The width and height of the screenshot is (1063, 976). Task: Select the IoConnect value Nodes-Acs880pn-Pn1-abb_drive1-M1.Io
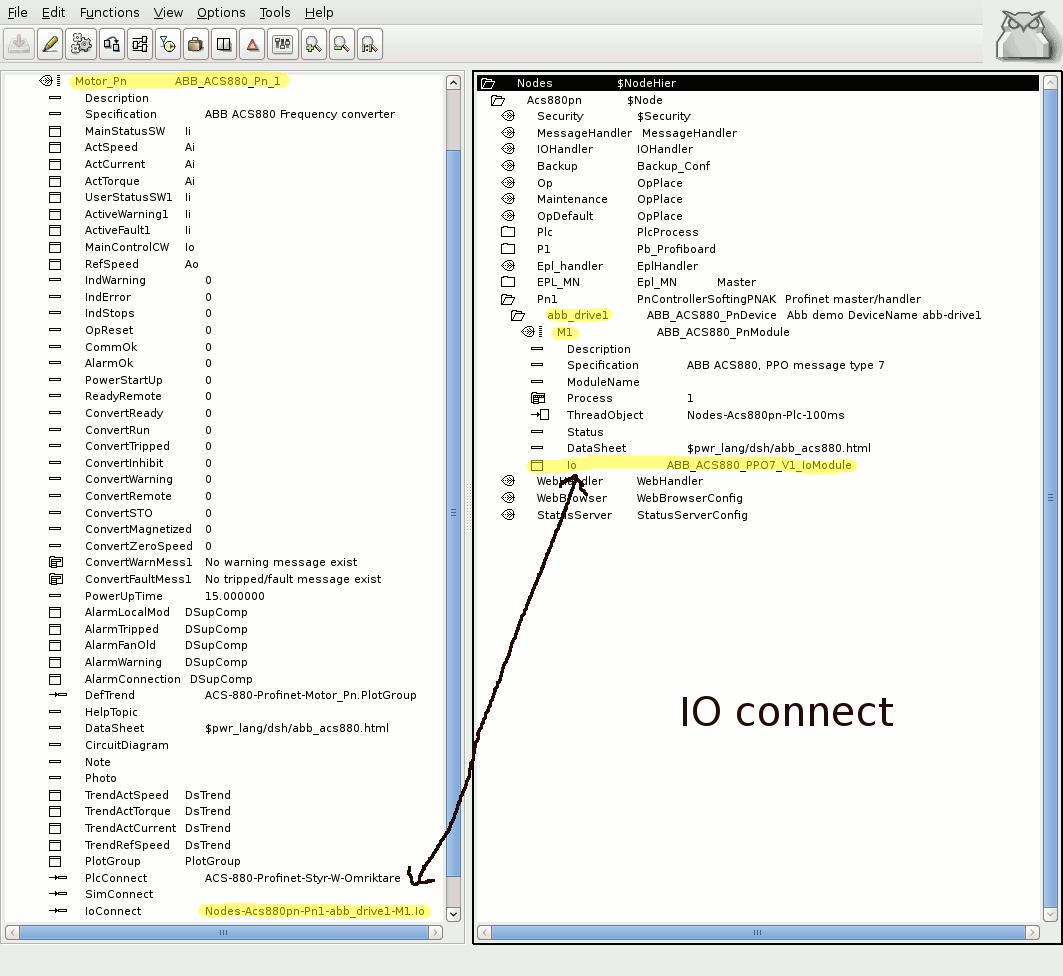315,911
